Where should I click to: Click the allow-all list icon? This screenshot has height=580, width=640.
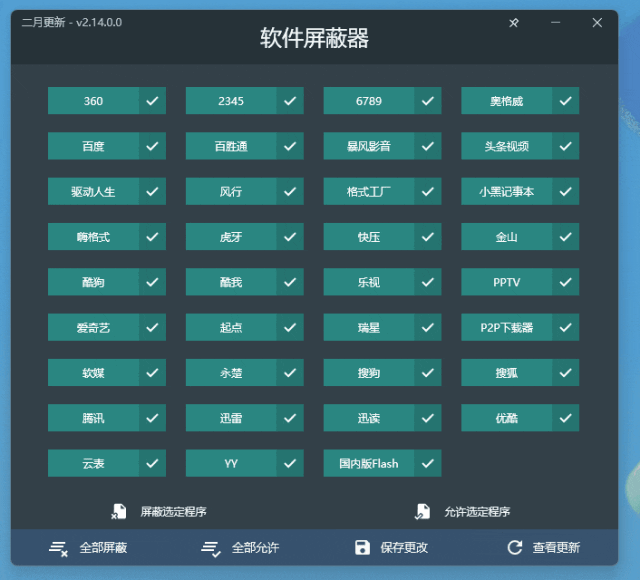click(211, 549)
